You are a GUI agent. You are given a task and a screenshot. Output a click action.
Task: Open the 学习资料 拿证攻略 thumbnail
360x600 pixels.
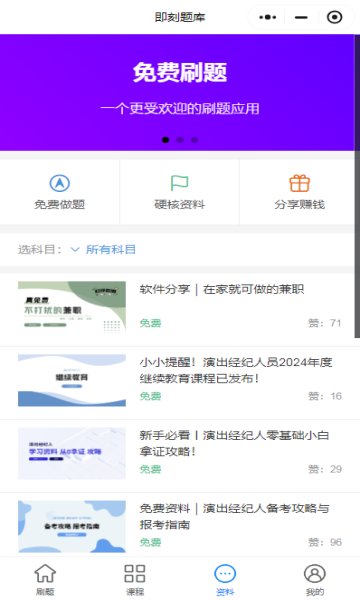pyautogui.click(x=72, y=453)
